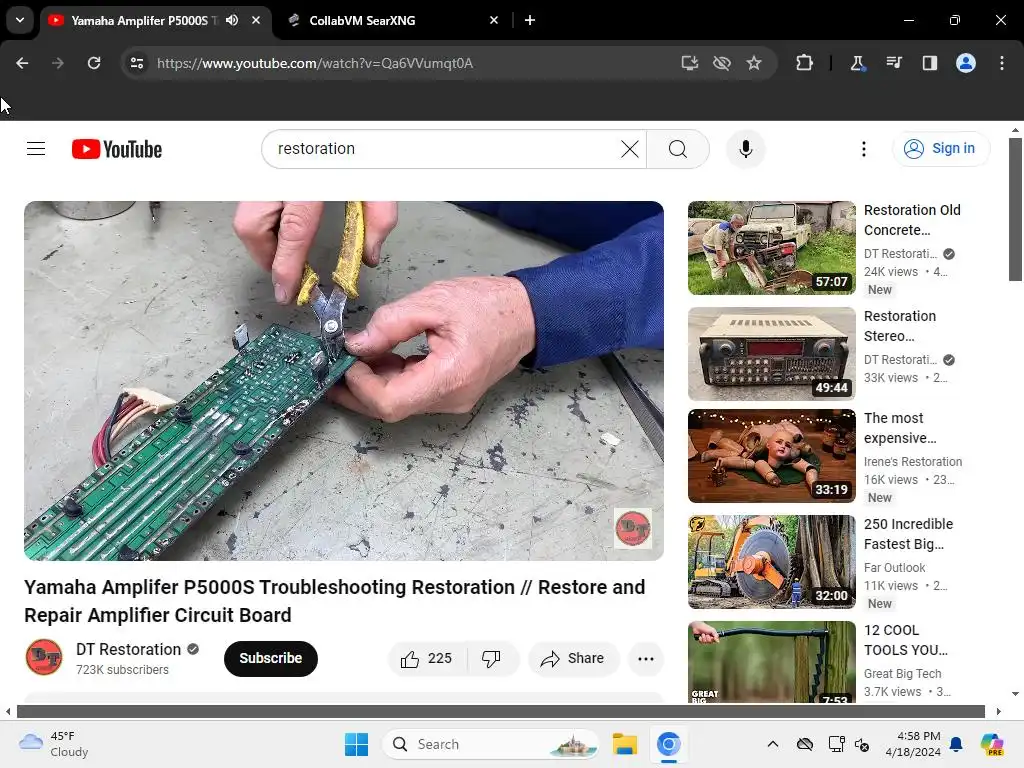
Task: Open the taskbar clock and date
Action: pyautogui.click(x=912, y=744)
